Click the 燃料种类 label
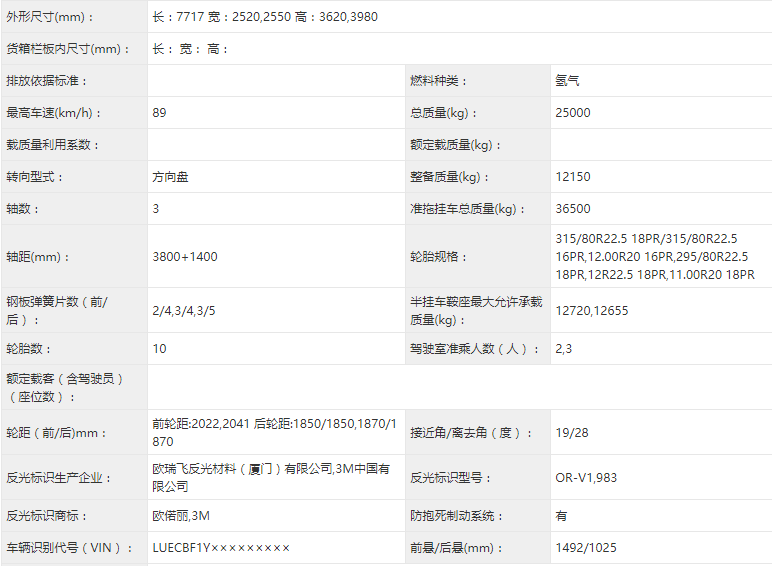This screenshot has width=772, height=566. [x=438, y=81]
